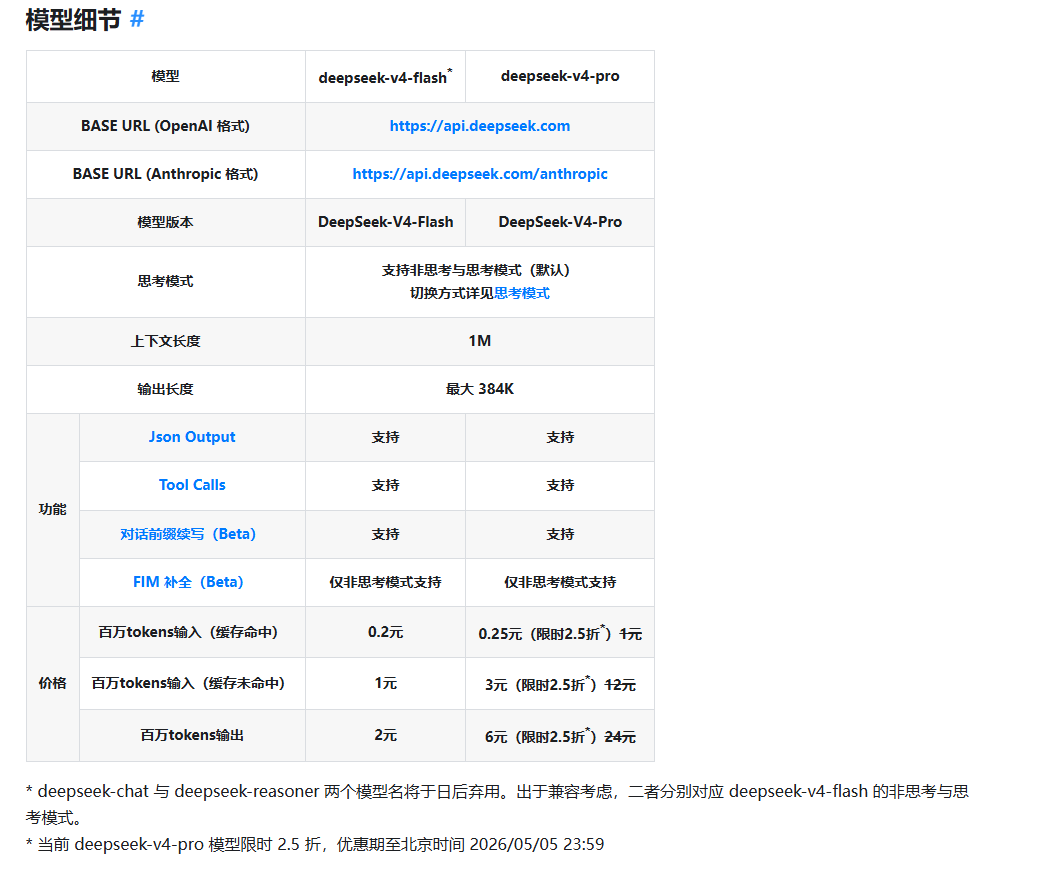Click the 支持非思考与思考模式（默认）text
The image size is (1044, 881).
point(476,270)
